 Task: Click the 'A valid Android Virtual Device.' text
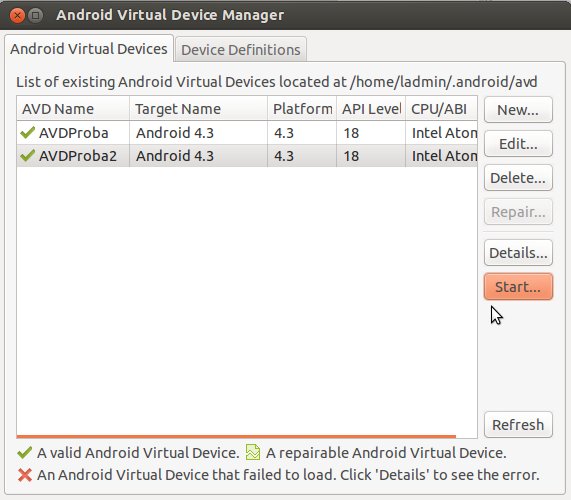138,453
